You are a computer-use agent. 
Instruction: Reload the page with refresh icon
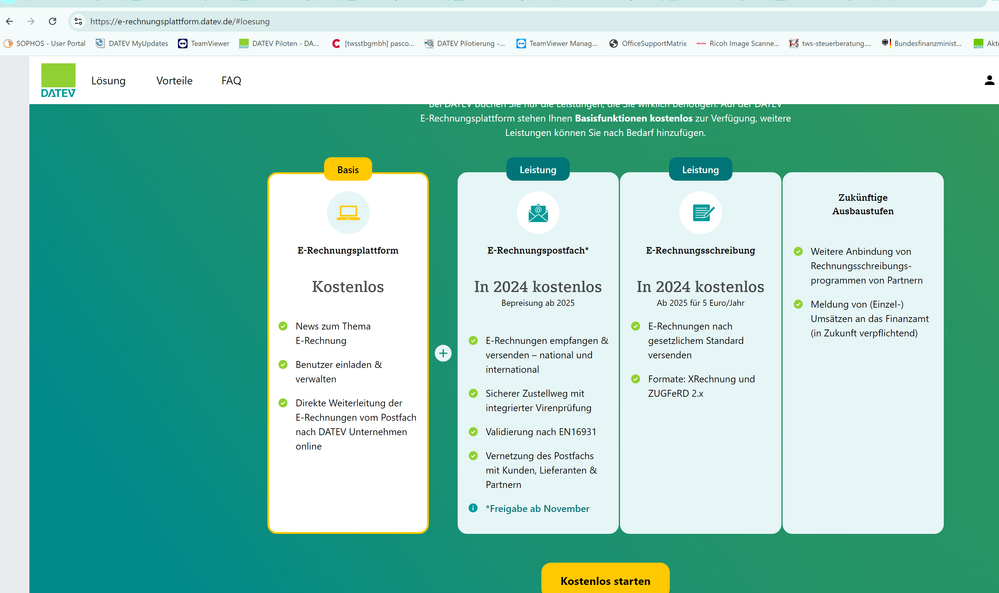(52, 21)
